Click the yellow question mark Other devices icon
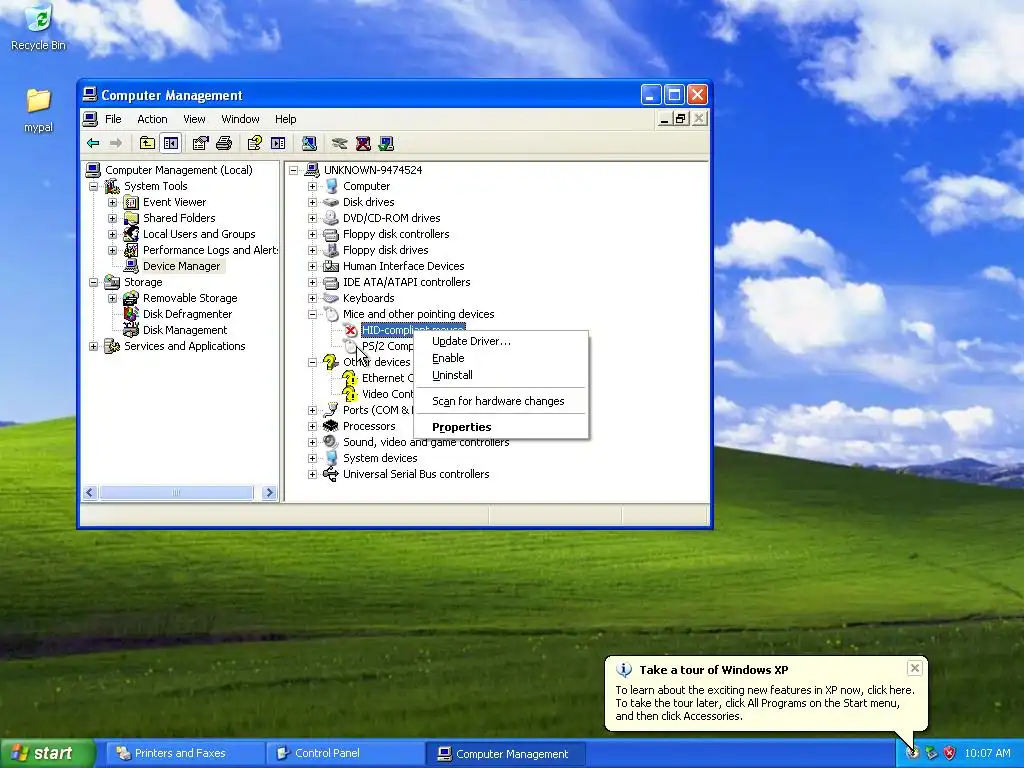The width and height of the screenshot is (1024, 768). (x=331, y=362)
